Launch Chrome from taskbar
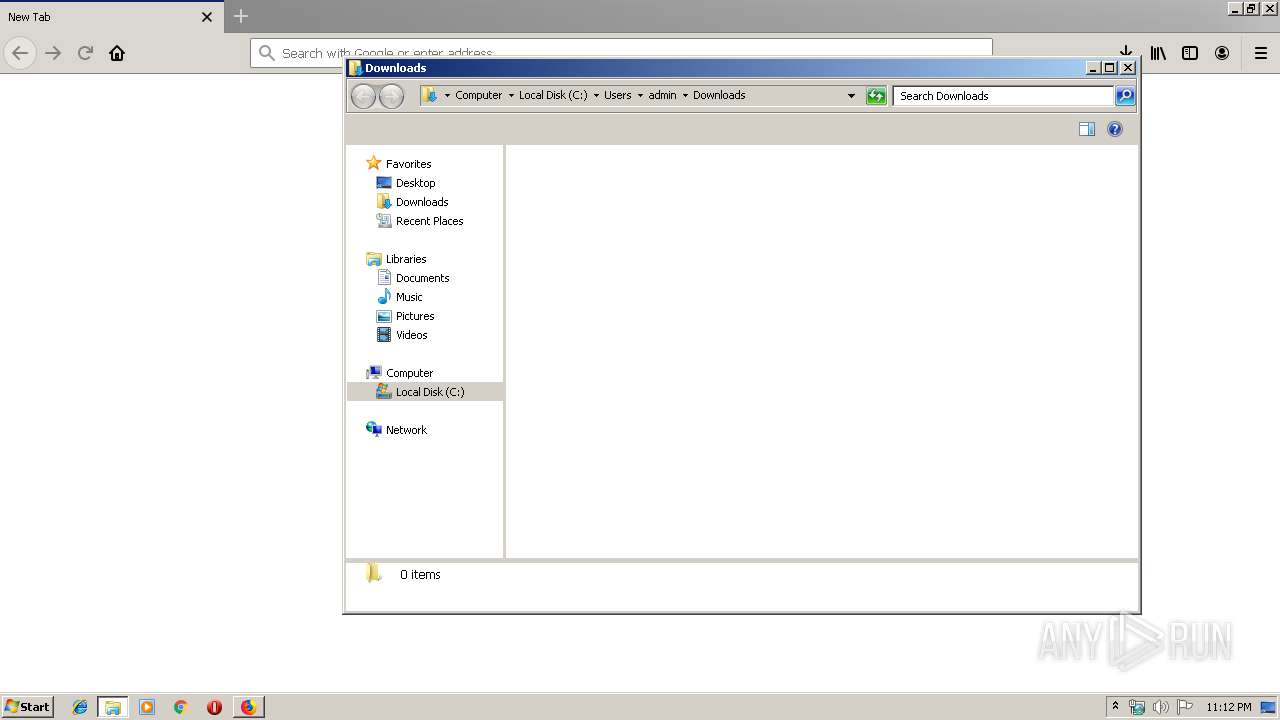Viewport: 1280px width, 720px height. click(181, 707)
